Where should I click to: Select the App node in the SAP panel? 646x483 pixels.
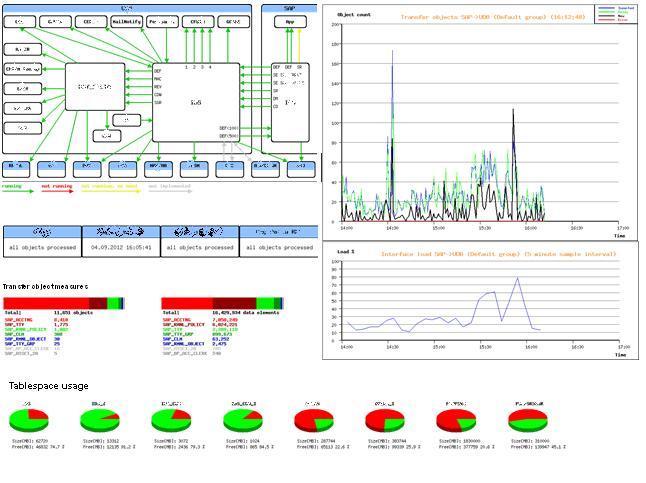point(289,21)
